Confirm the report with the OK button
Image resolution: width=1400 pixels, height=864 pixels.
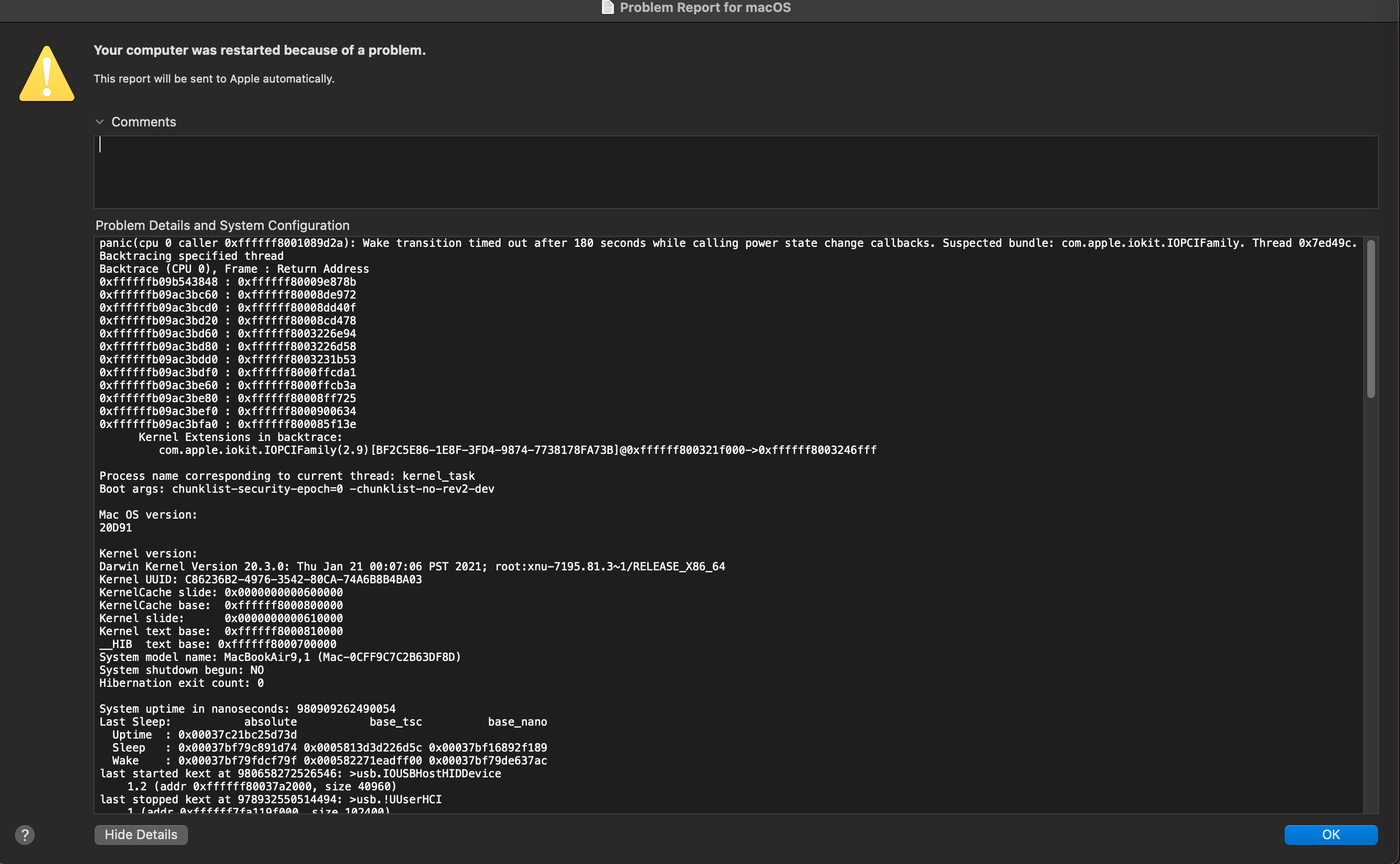pos(1330,834)
